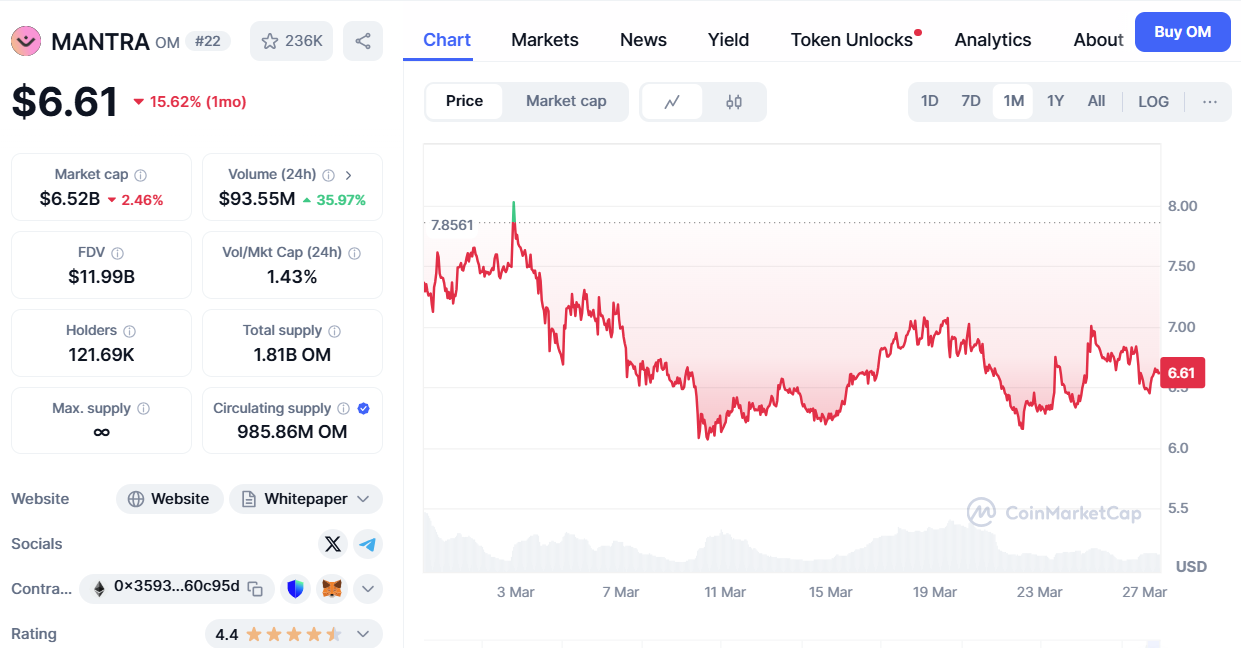1241x648 pixels.
Task: Switch chart to Price view
Action: point(464,101)
